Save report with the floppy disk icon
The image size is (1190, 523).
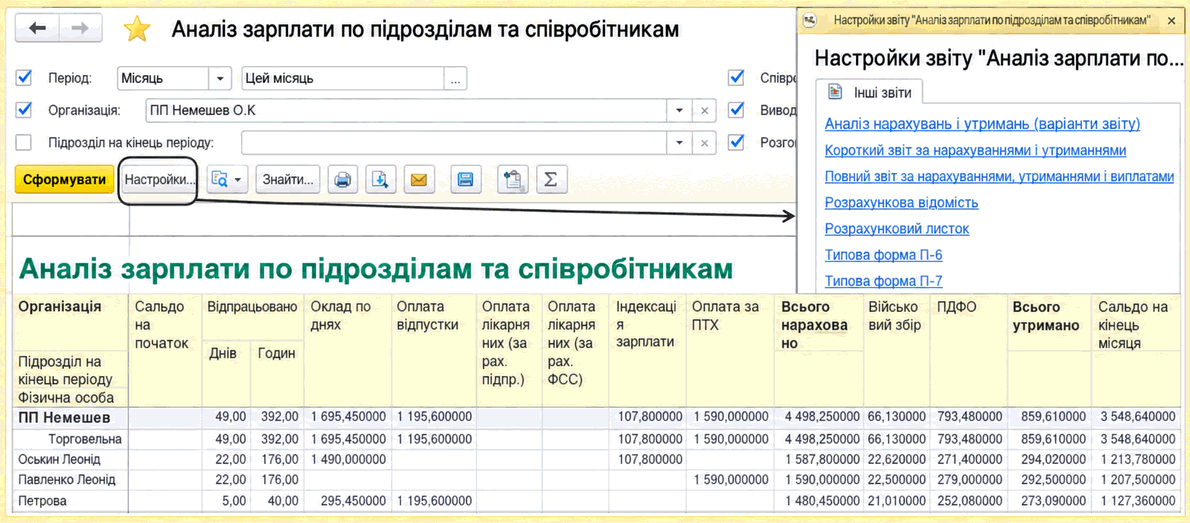tap(465, 180)
